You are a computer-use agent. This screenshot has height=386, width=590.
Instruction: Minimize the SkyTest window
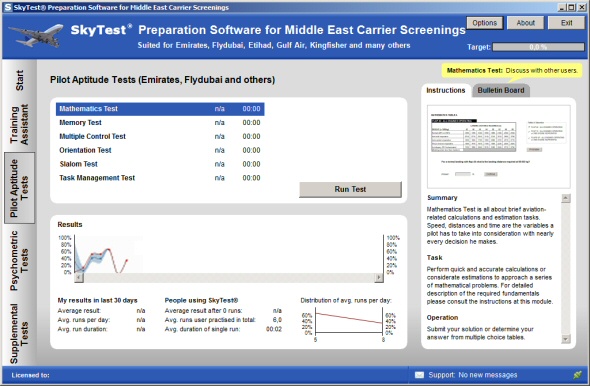pos(562,7)
